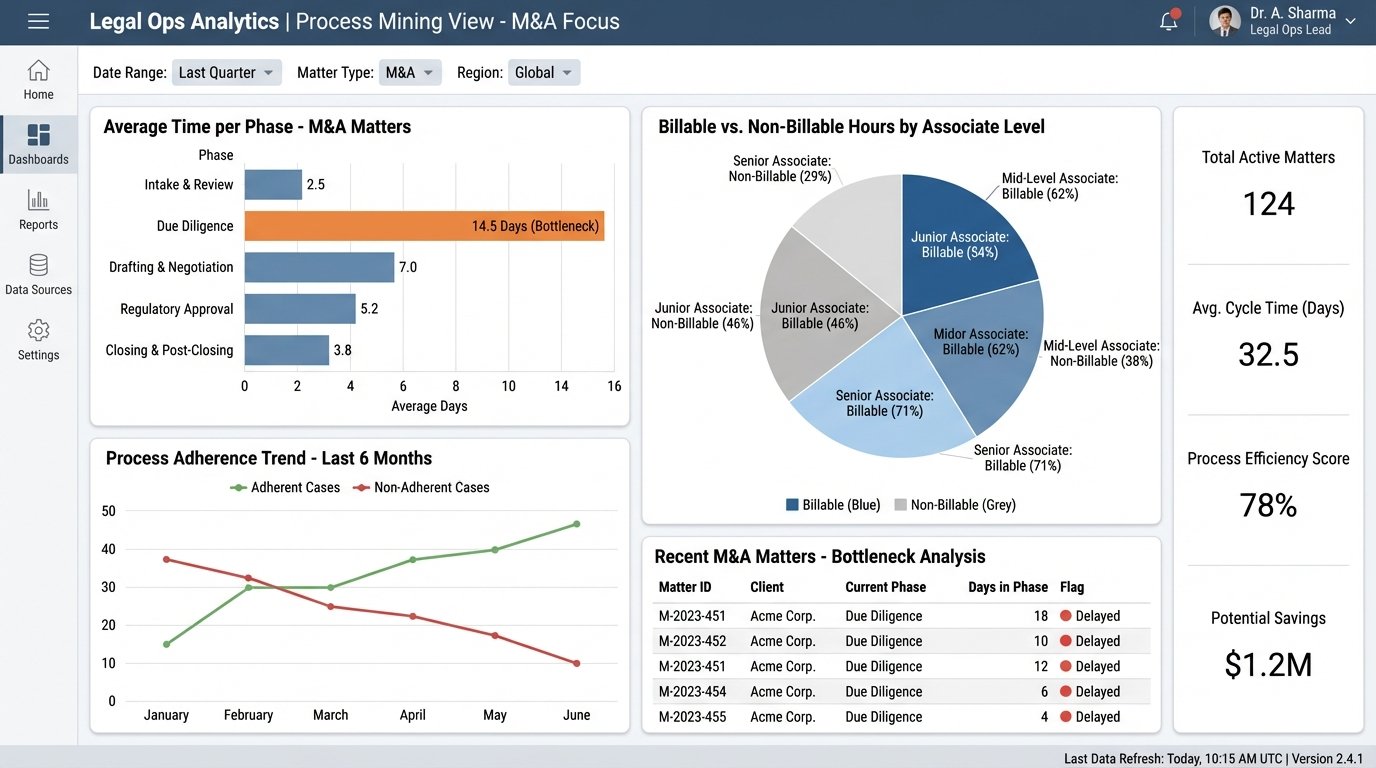Toggle Billable (Blue) in pie chart legend
1376x768 pixels.
click(833, 504)
